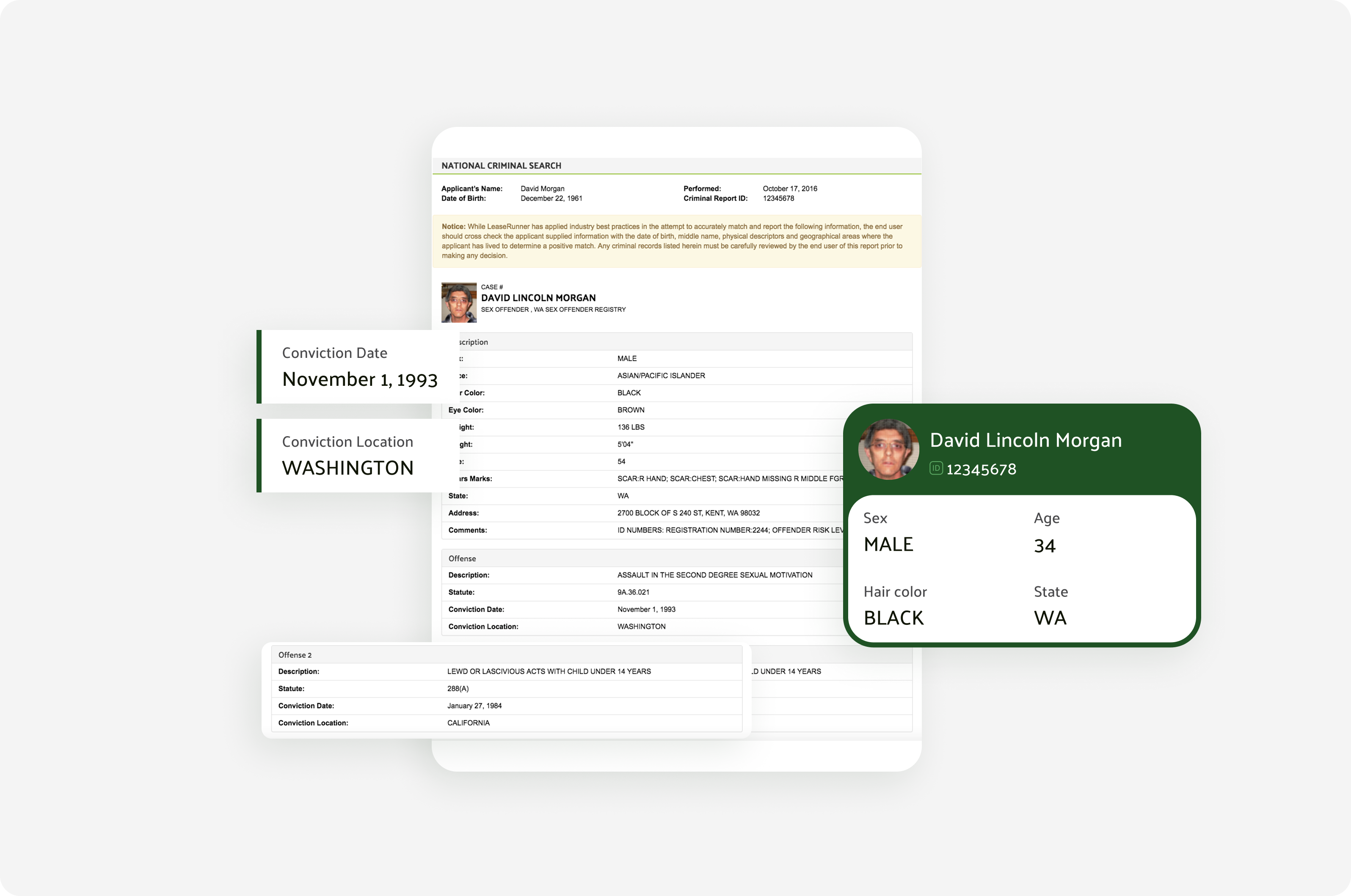Select the CALIFORNIA conviction location value
Screen dimensions: 1351x896
point(468,723)
